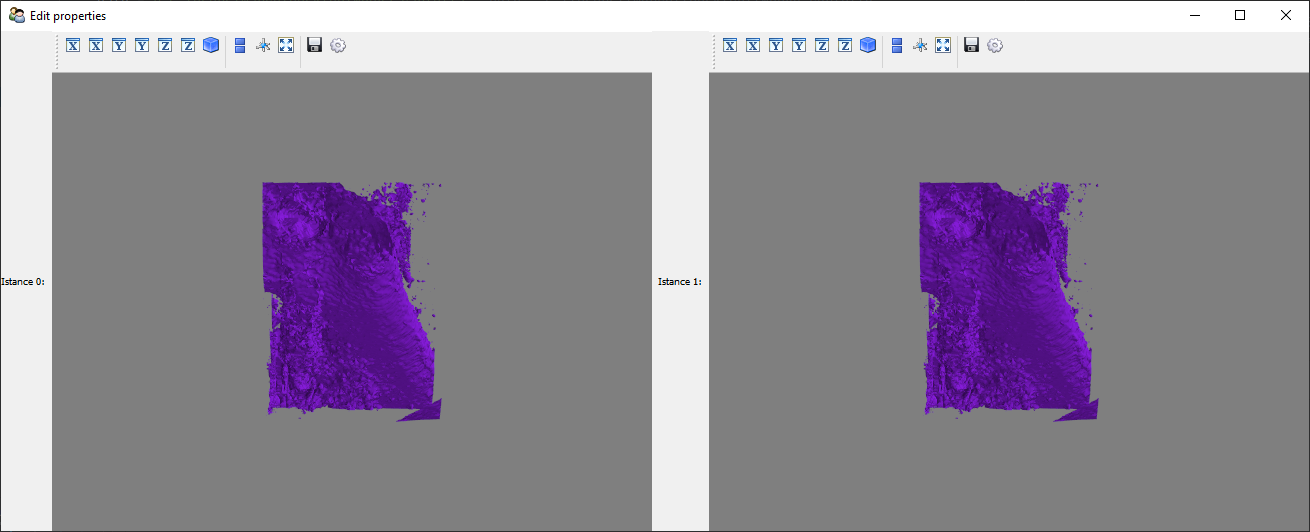This screenshot has width=1310, height=532.
Task: Switch Istance 1 to blue cube 3D view
Action: pos(868,45)
